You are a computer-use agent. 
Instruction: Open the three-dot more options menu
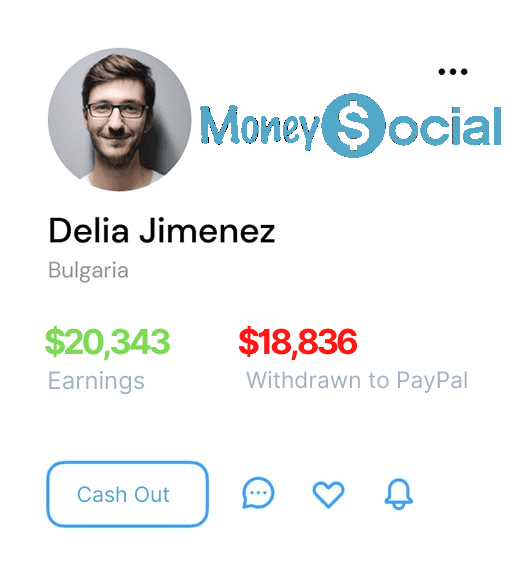coord(453,72)
